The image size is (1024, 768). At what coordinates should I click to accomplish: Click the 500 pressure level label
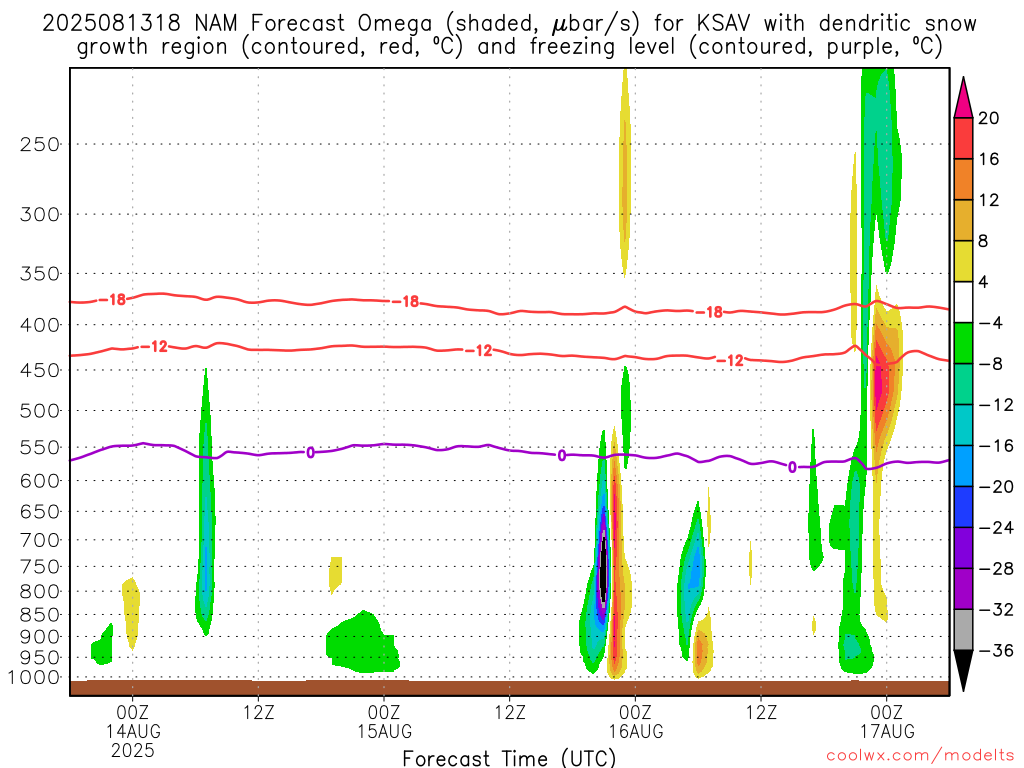[40, 411]
